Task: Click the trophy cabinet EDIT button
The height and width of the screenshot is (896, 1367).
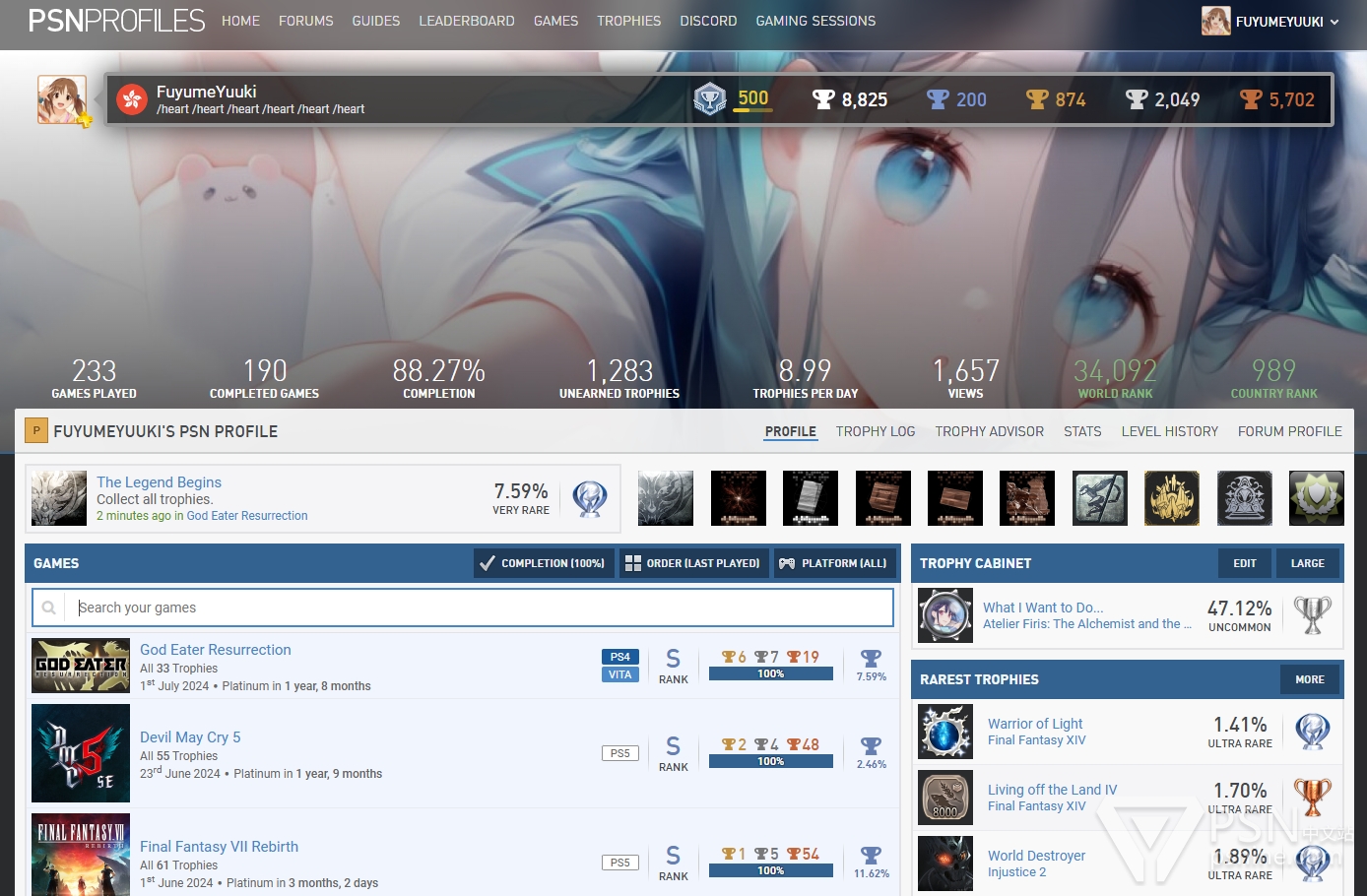Action: pos(1245,563)
